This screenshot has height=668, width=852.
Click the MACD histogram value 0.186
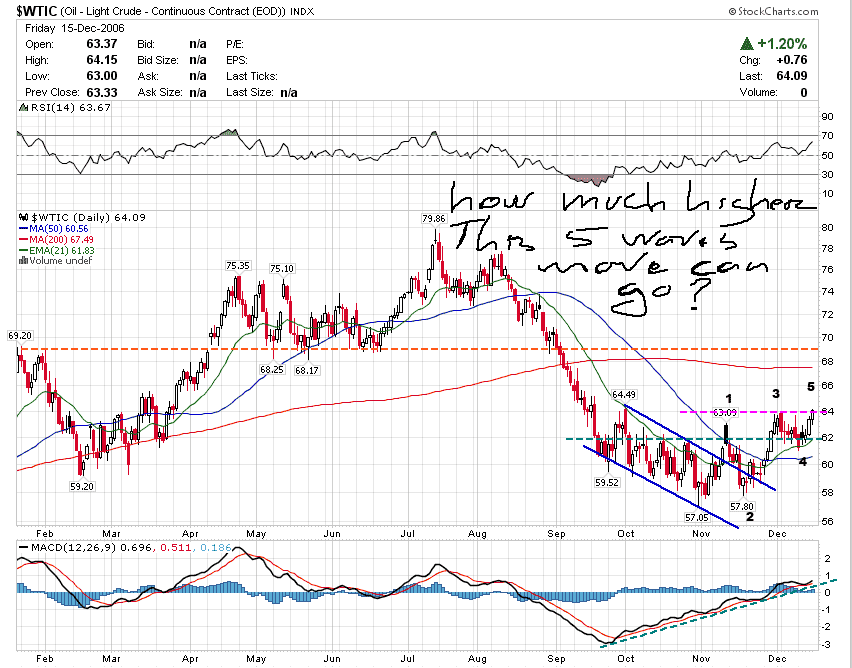tap(216, 547)
